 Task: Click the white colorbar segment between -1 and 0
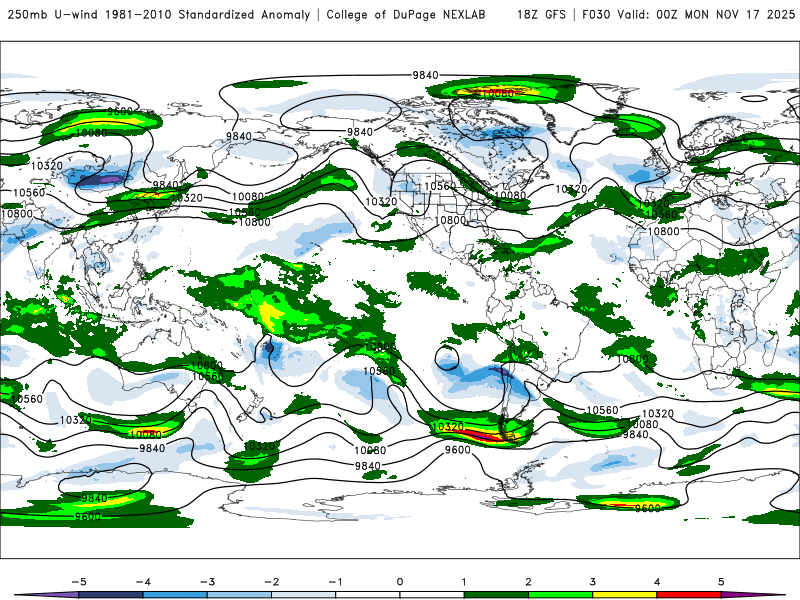pyautogui.click(x=367, y=595)
